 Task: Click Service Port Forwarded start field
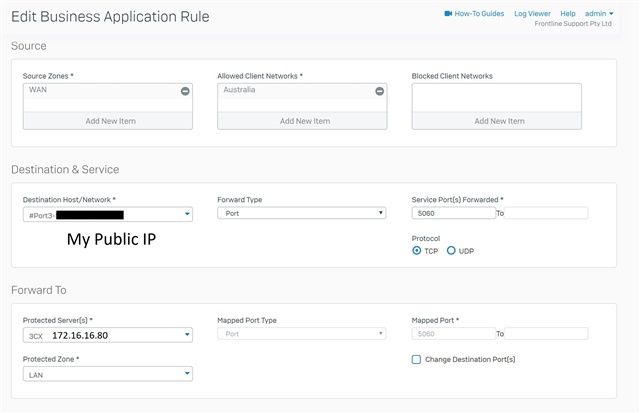[x=454, y=213]
